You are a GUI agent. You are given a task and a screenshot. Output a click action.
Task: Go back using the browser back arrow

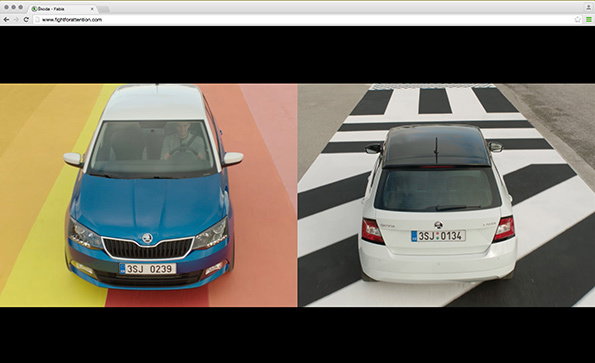(6, 20)
